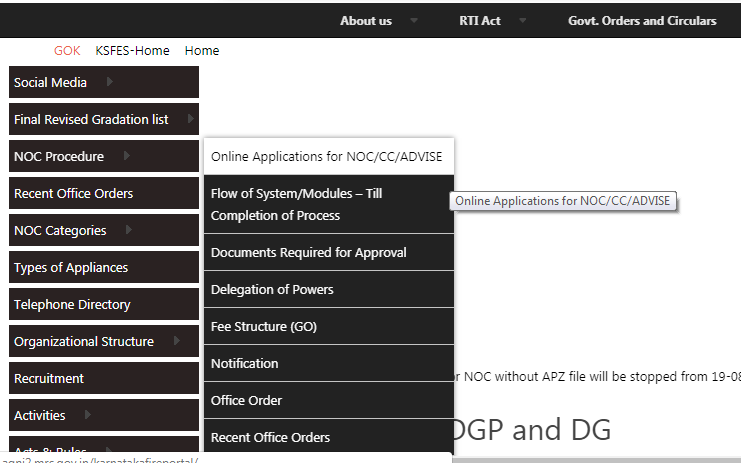
Task: Select Online Applications for NOC/CC/ADVISE
Action: [x=327, y=157]
